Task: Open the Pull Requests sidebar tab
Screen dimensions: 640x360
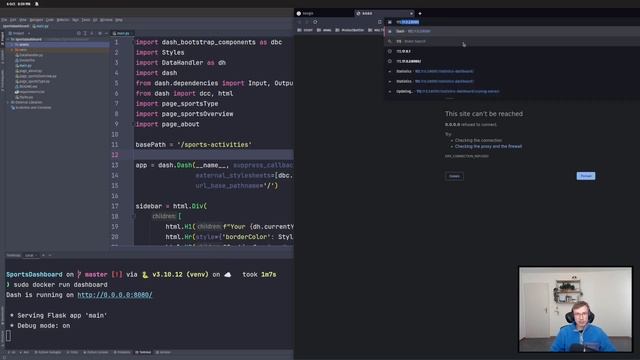Action: 2,80
